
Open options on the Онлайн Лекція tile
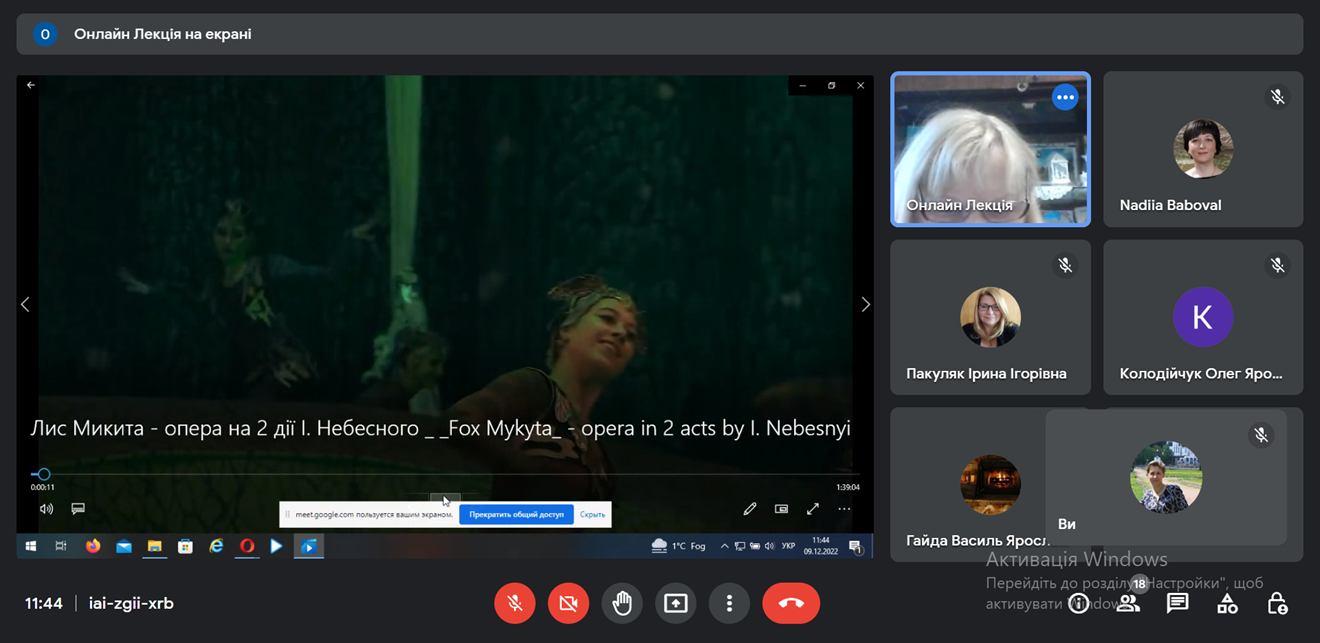tap(1065, 97)
